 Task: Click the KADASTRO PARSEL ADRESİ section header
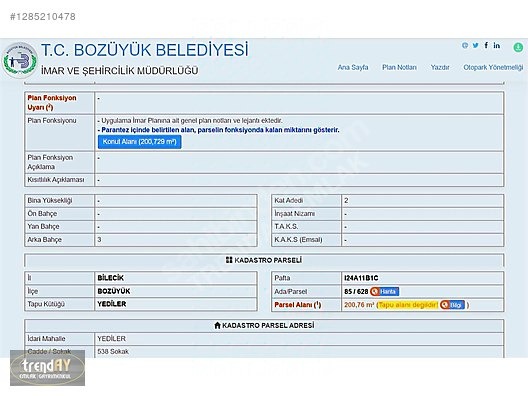pyautogui.click(x=264, y=325)
